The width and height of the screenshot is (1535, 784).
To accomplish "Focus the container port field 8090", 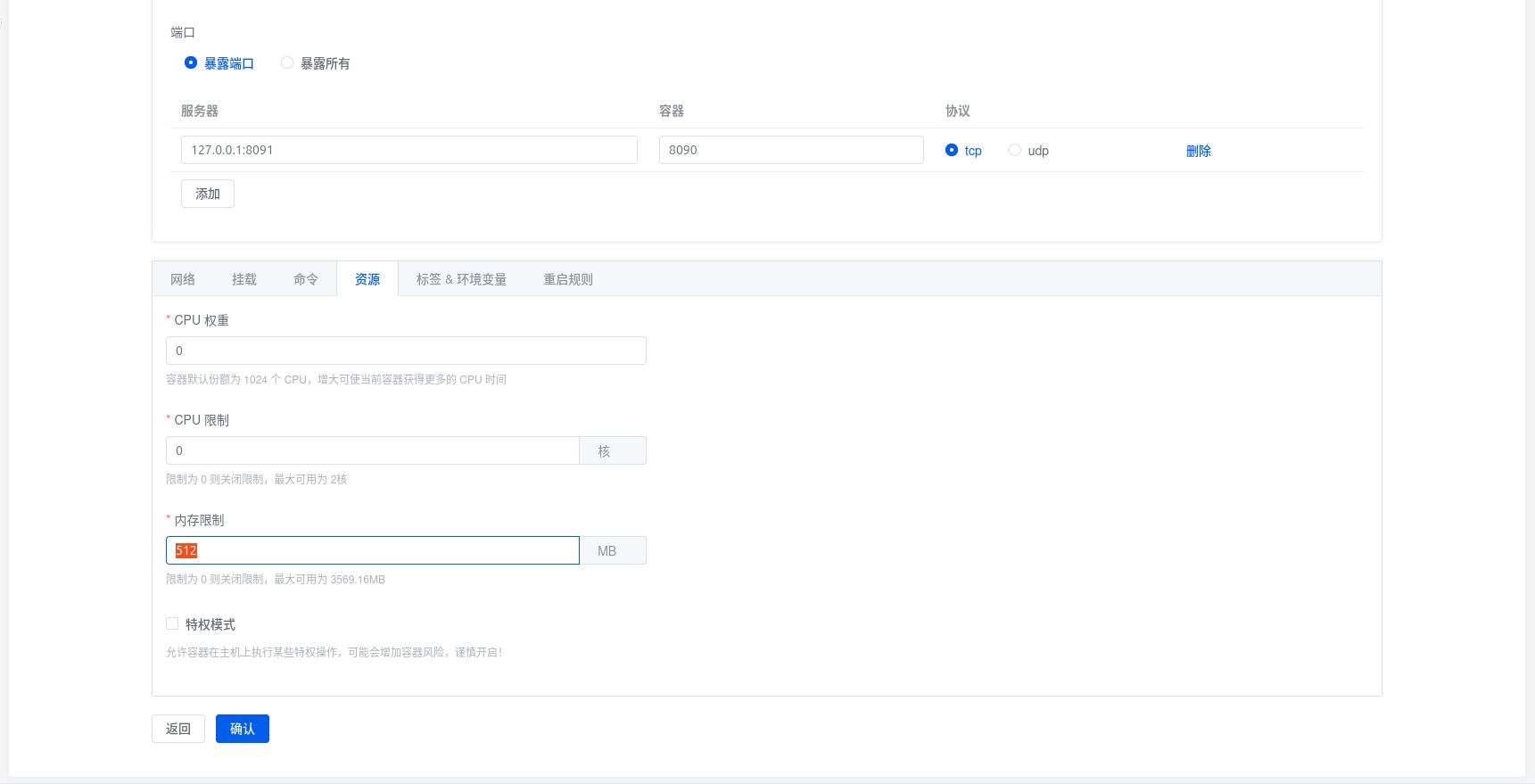I will click(790, 150).
